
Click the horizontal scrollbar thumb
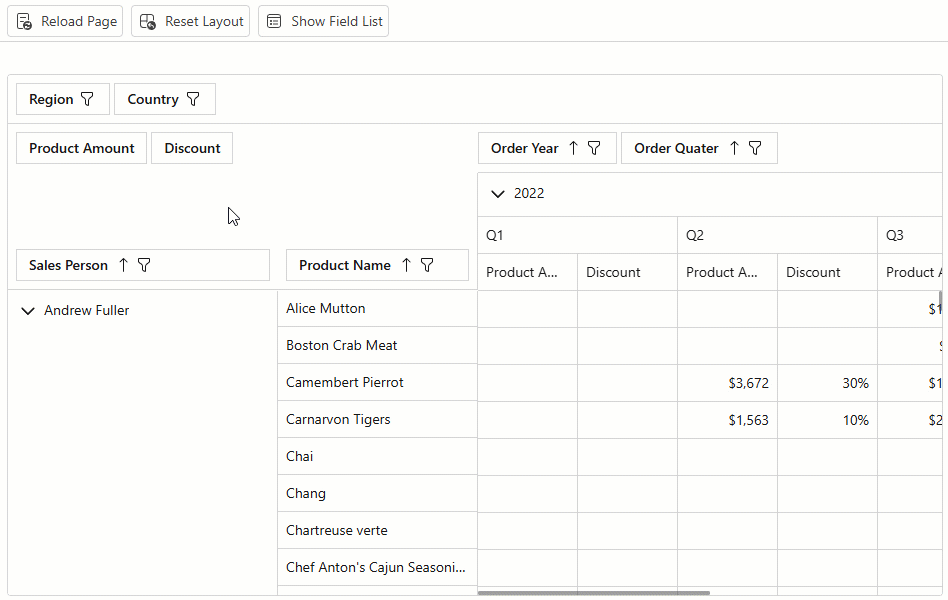pyautogui.click(x=593, y=593)
